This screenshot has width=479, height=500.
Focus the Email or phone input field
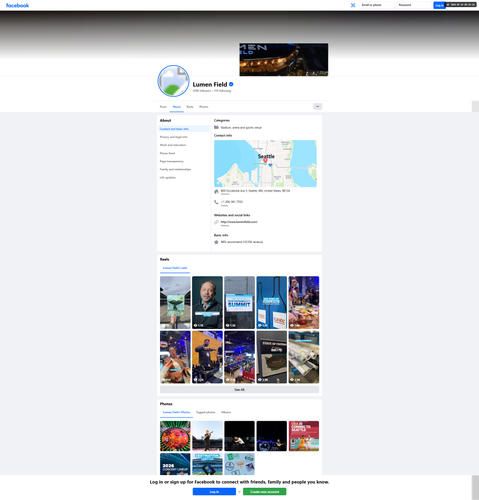point(377,5)
